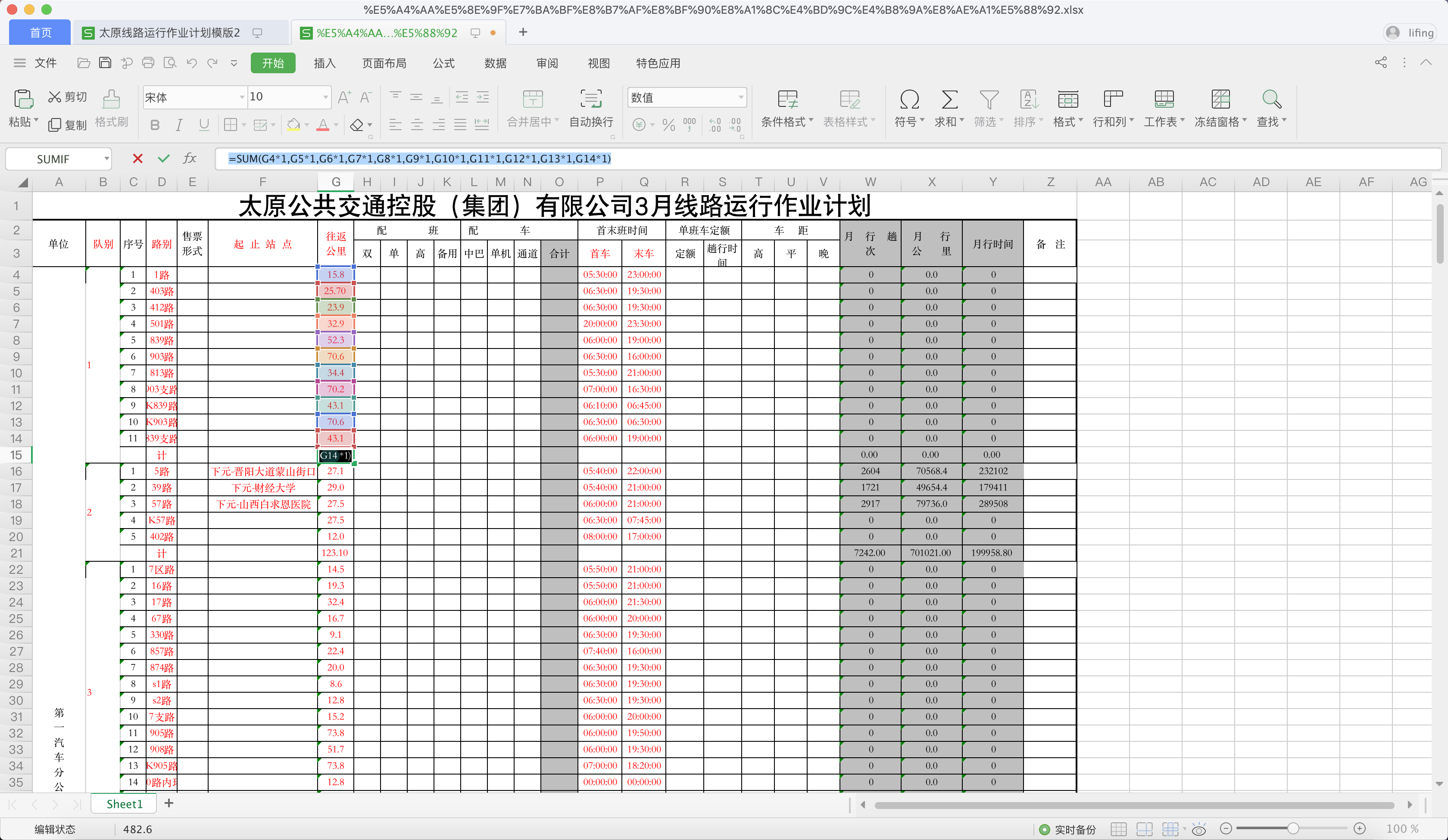This screenshot has width=1448, height=840.
Task: Open the 公式 ribbon tab
Action: pos(443,63)
